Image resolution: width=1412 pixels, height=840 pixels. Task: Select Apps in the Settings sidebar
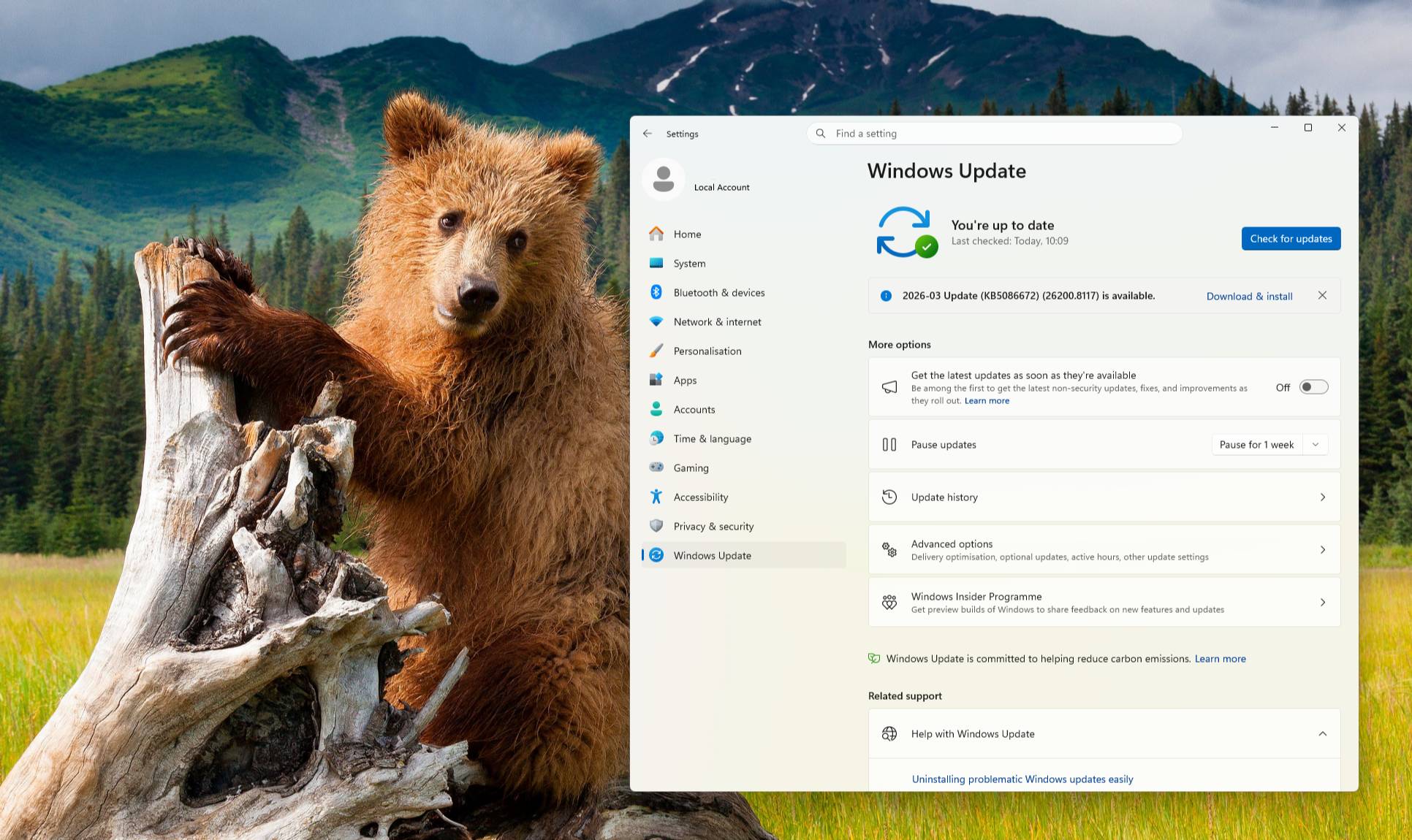[x=657, y=380]
